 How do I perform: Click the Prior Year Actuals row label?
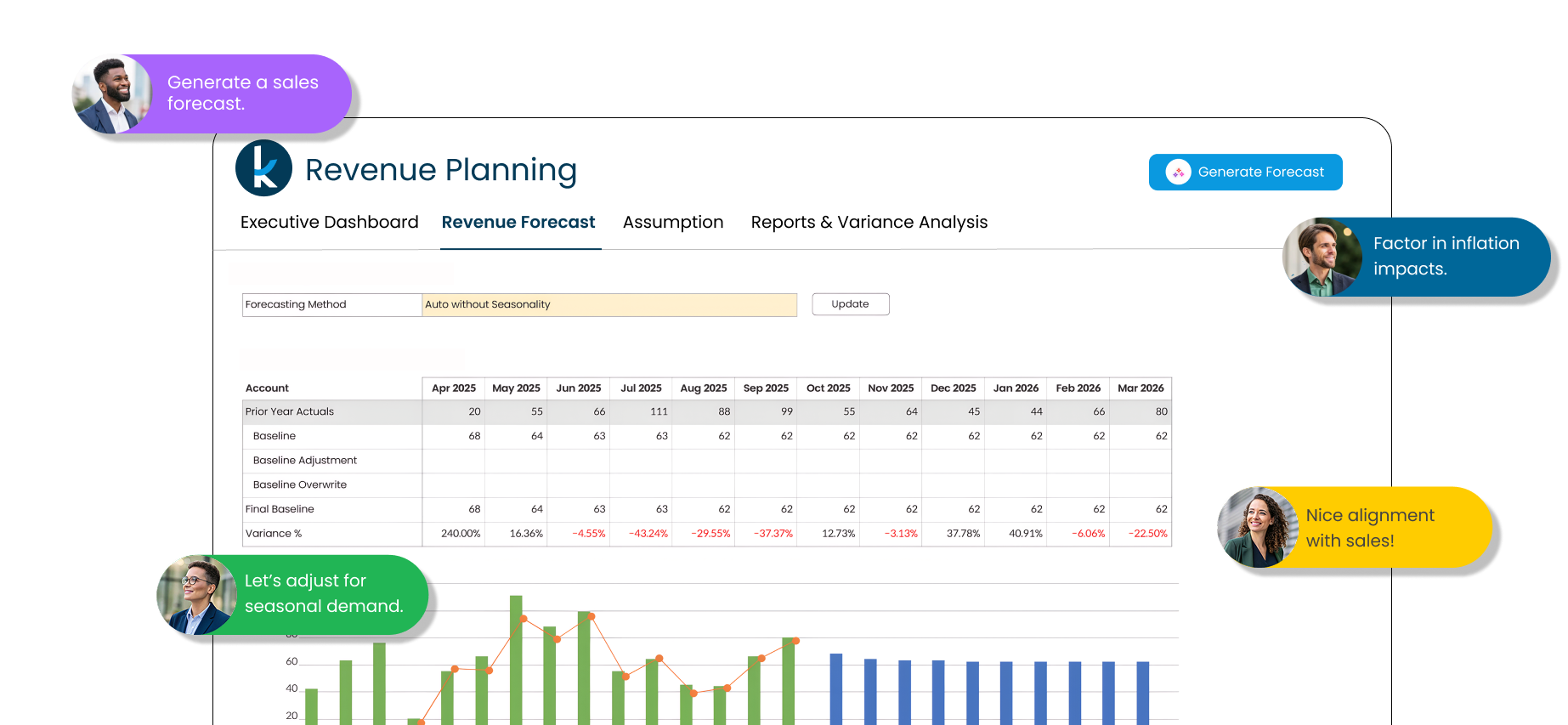(x=290, y=412)
